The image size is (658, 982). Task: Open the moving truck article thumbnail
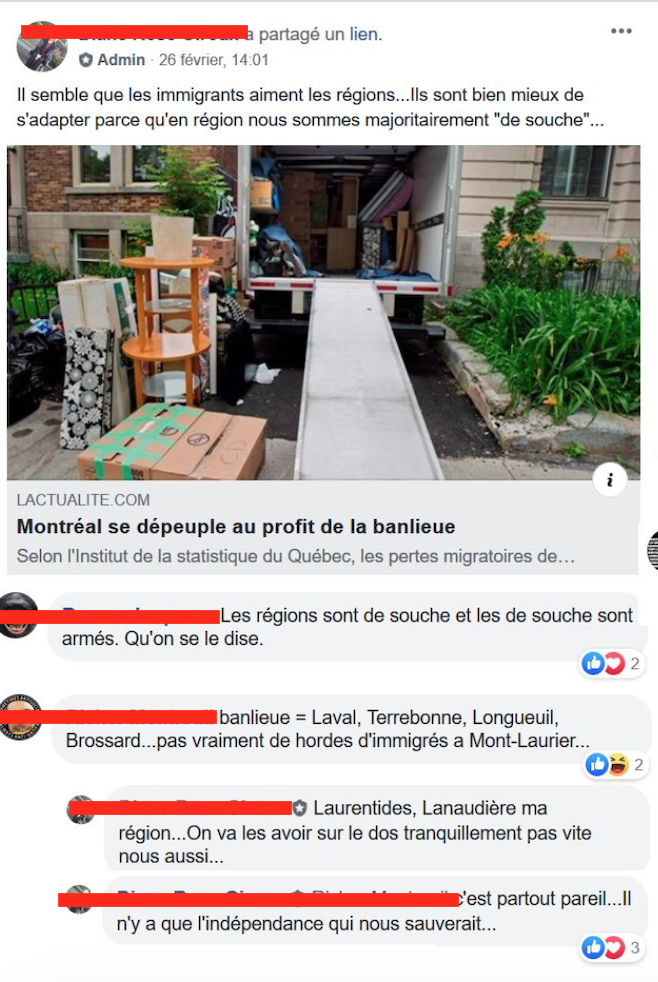323,313
